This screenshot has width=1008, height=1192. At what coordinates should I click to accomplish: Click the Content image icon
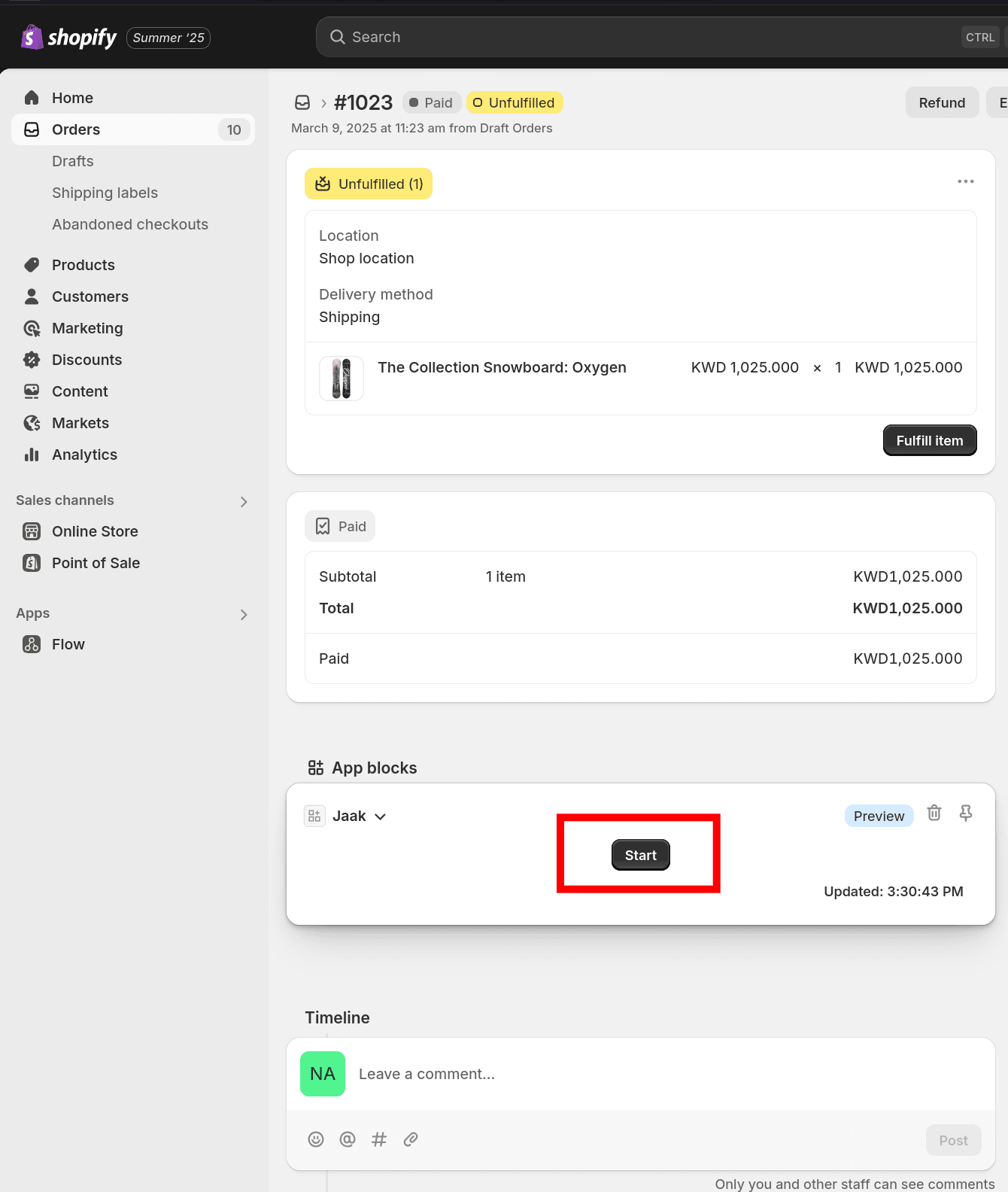pos(32,391)
